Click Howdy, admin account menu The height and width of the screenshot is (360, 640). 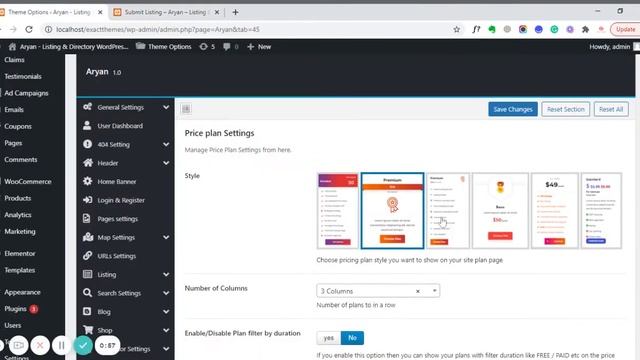pos(613,47)
